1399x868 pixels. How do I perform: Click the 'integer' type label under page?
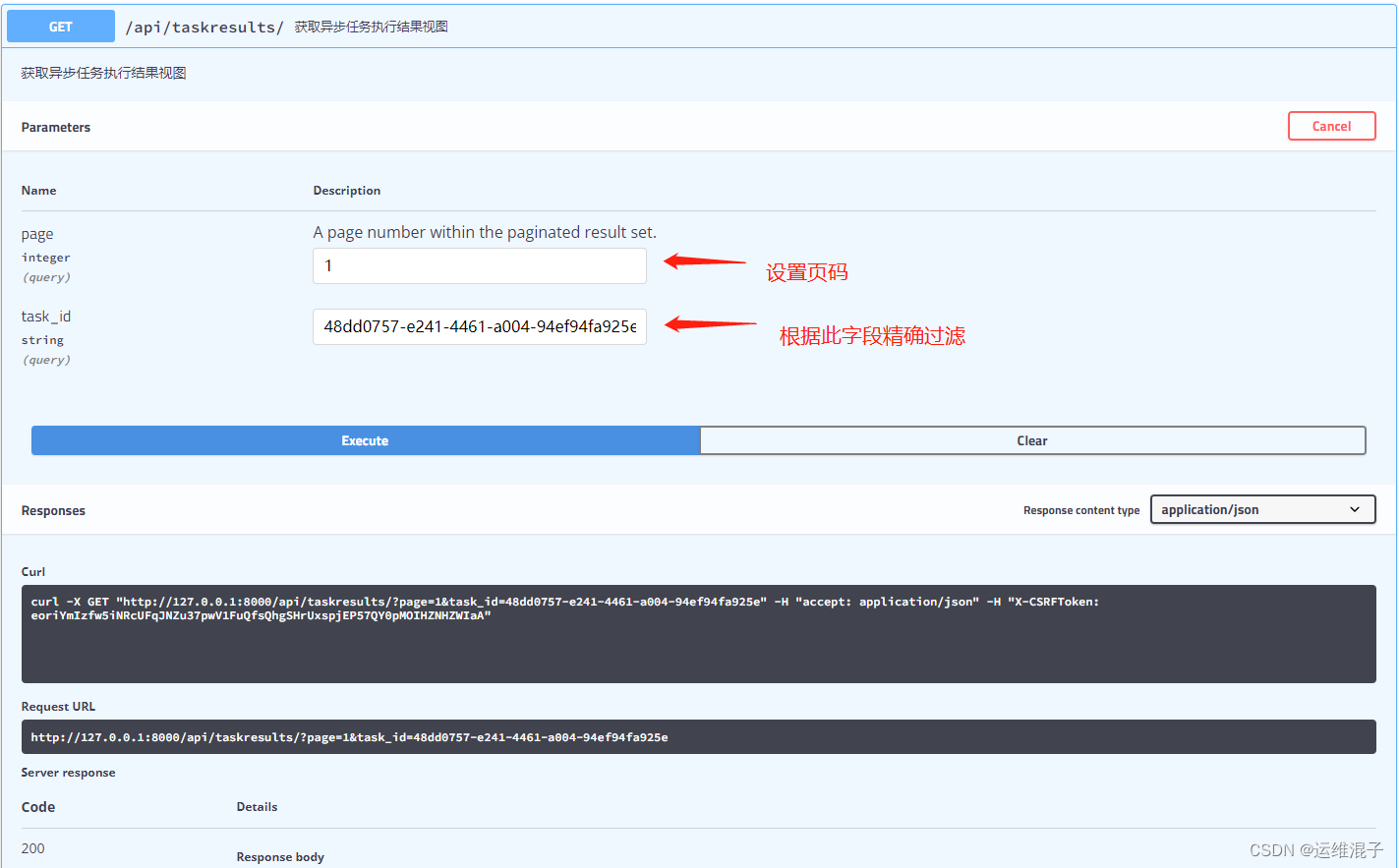[x=45, y=258]
